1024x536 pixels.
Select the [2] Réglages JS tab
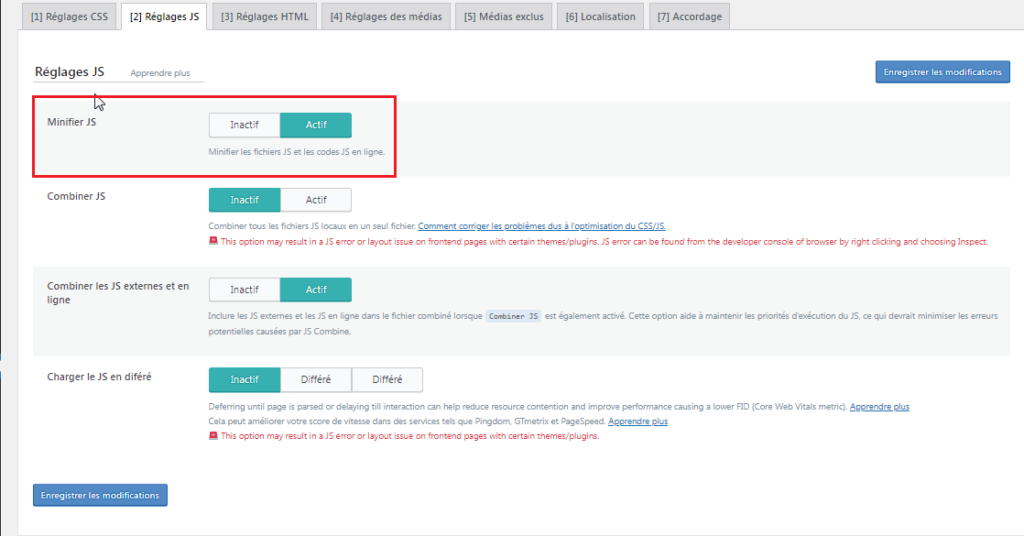pyautogui.click(x=164, y=16)
